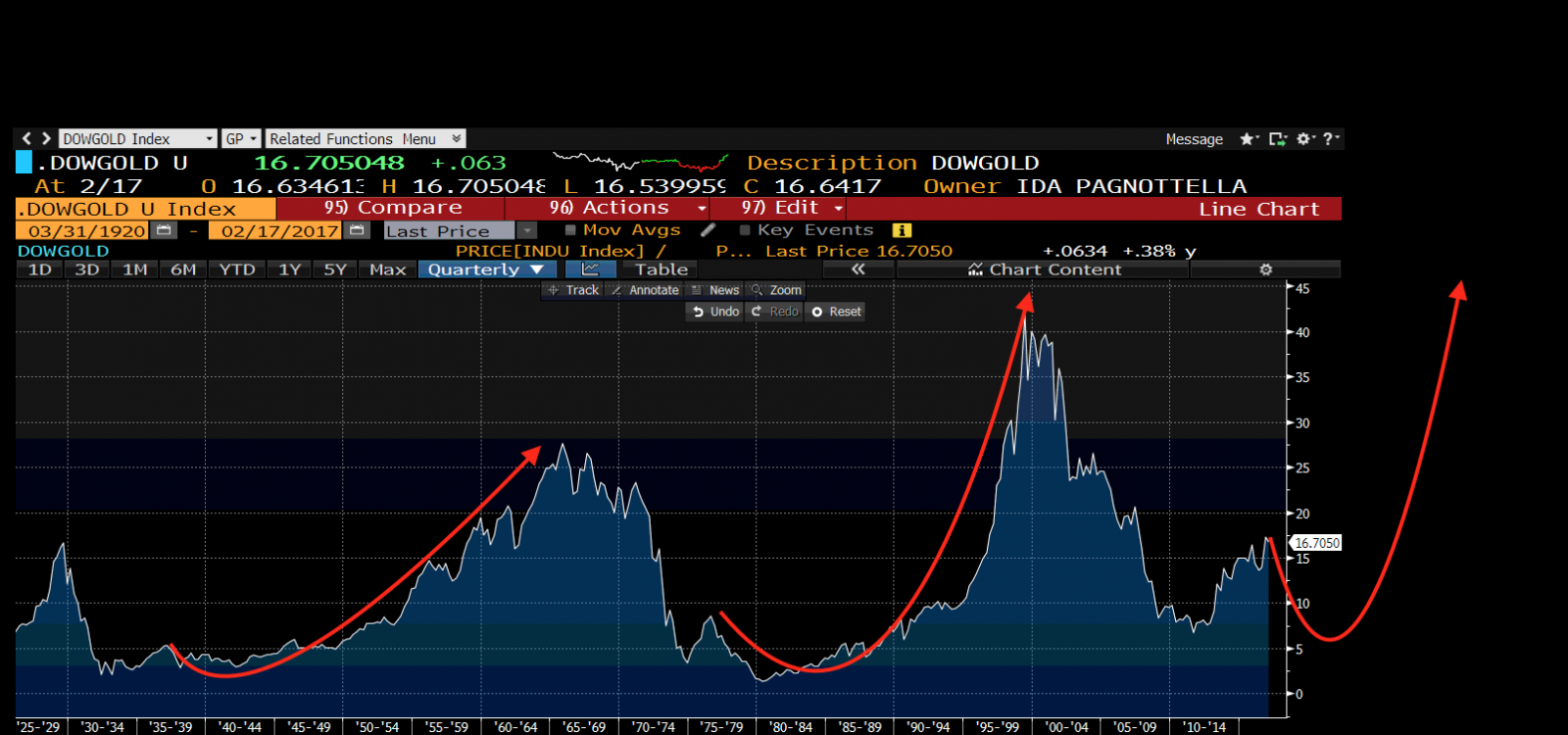Viewport: 1568px width, 735px height.
Task: Click the Key Events info icon
Action: click(x=902, y=230)
